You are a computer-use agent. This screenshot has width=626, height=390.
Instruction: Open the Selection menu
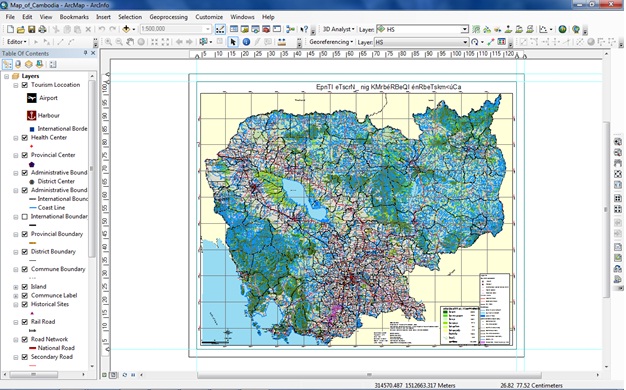[x=130, y=17]
